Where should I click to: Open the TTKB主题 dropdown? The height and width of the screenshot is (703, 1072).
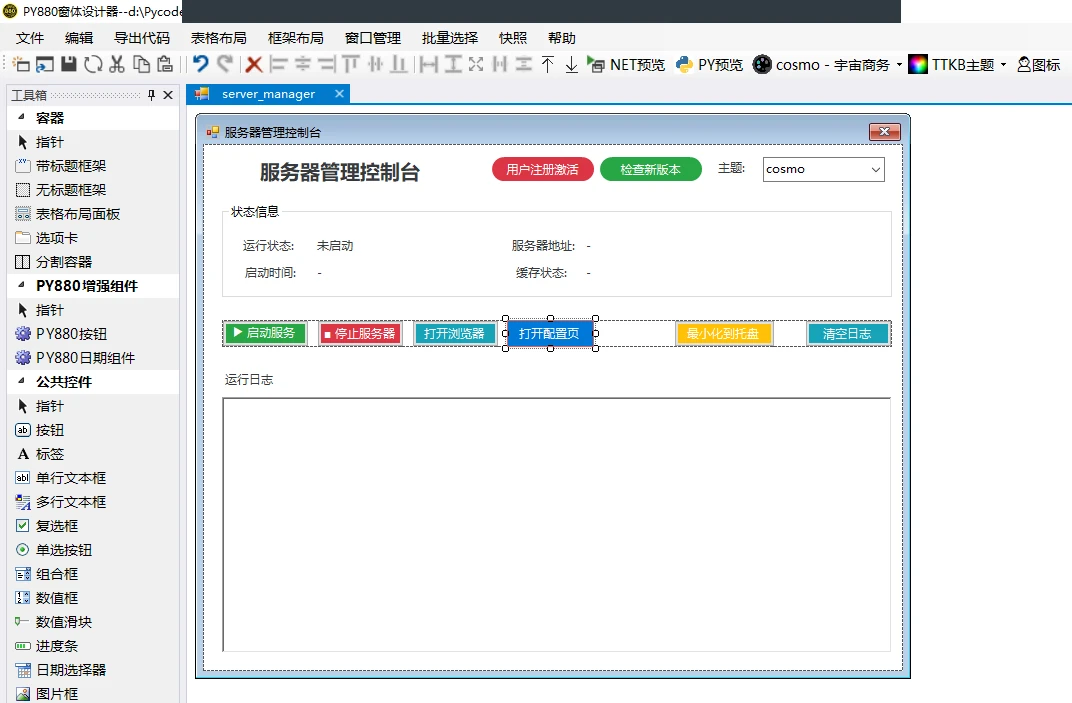957,64
